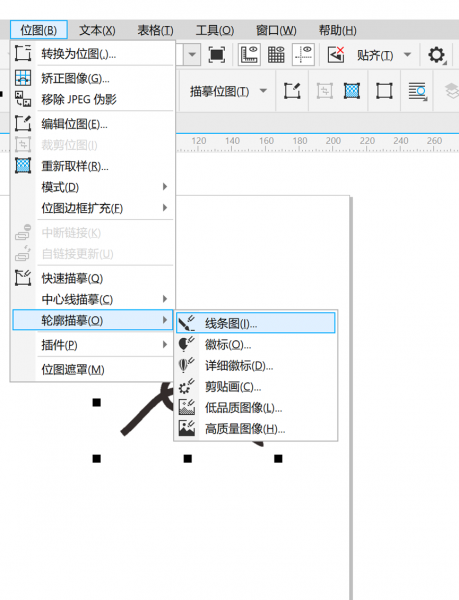Click the 高质量图像 picture icon
Image resolution: width=459 pixels, height=600 pixels.
coord(186,428)
